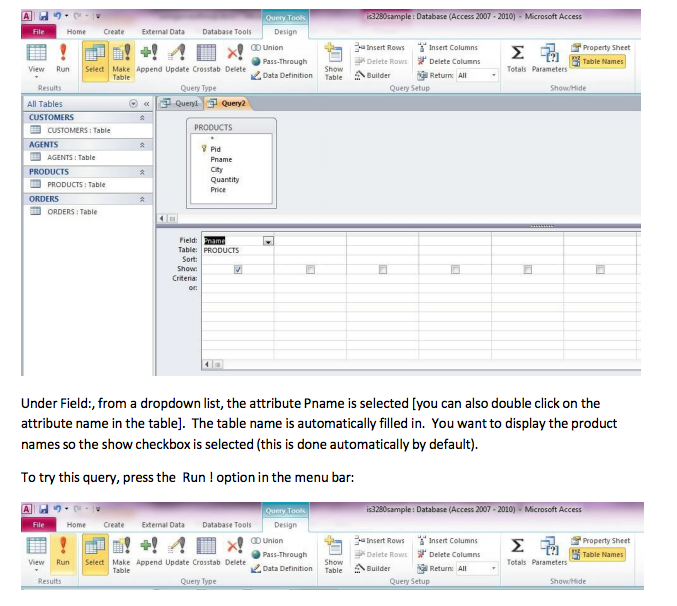The width and height of the screenshot is (677, 606).
Task: Check Show checkbox in sixth grid column
Action: 601,269
